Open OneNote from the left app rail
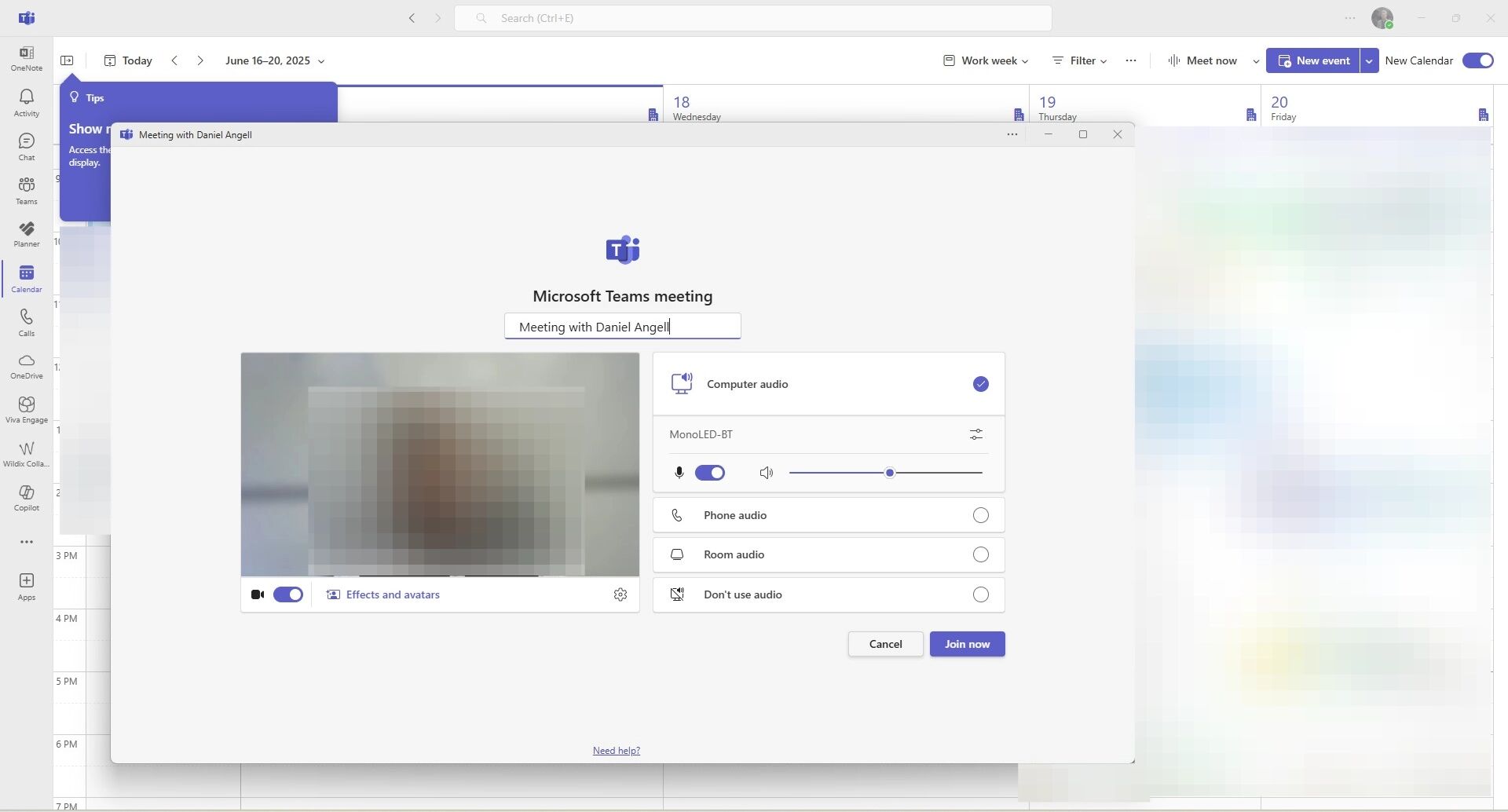This screenshot has height=812, width=1508. pyautogui.click(x=27, y=58)
